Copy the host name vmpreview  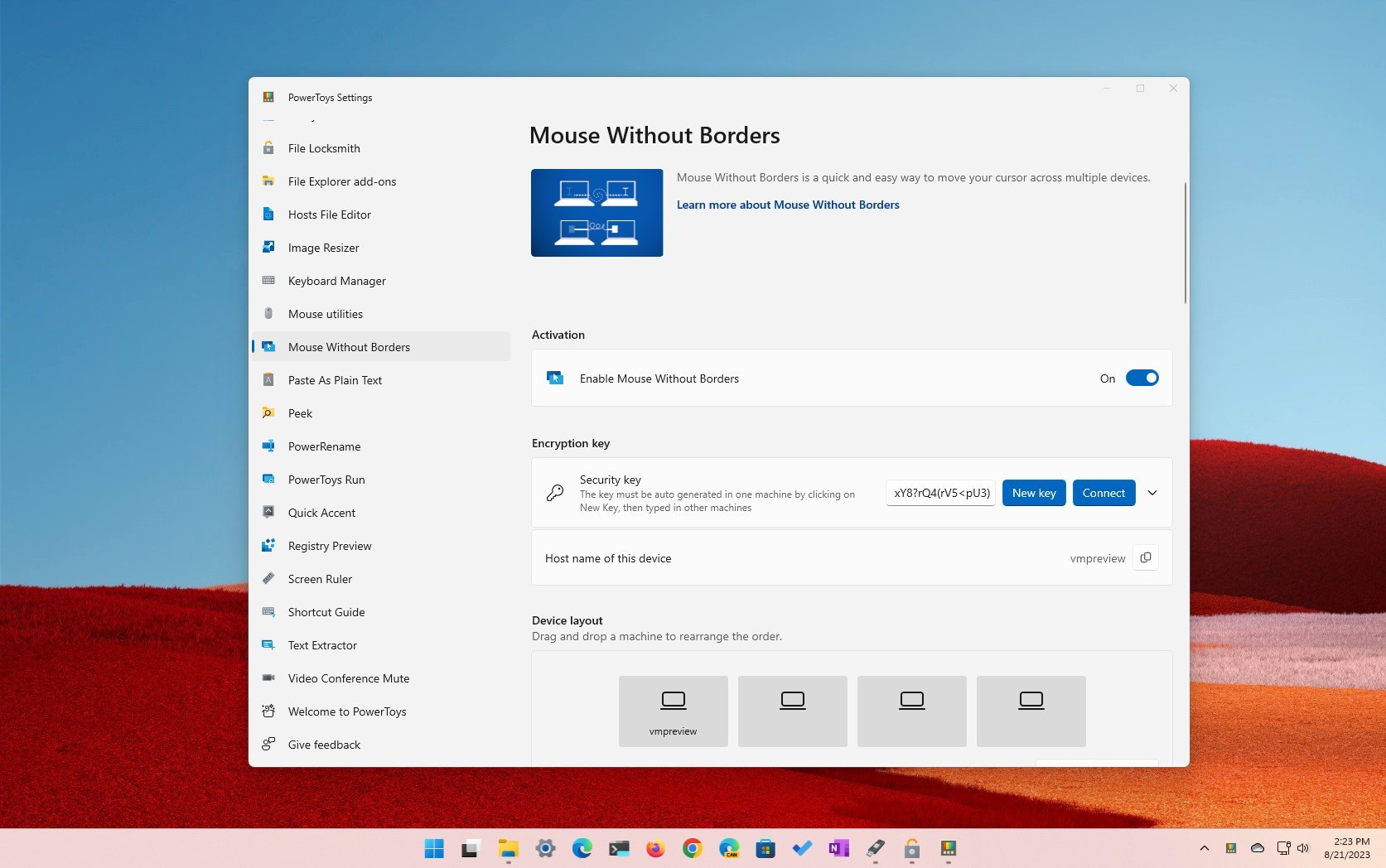pos(1145,557)
